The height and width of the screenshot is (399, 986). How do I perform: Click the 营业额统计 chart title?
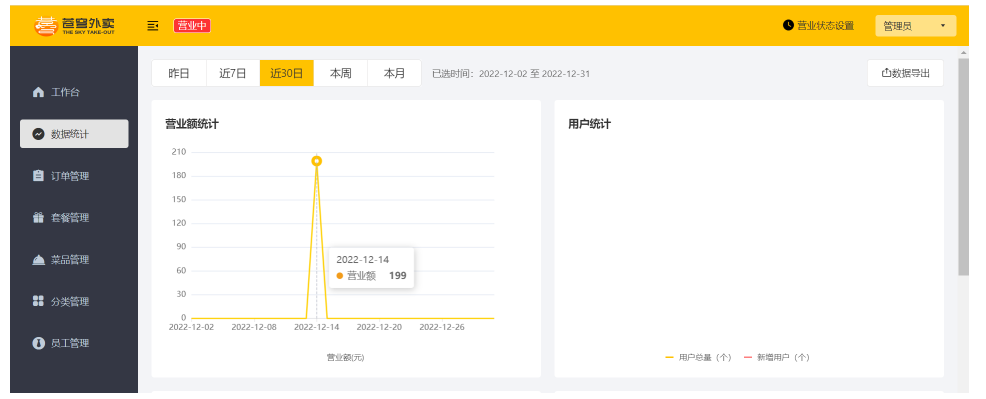click(192, 124)
